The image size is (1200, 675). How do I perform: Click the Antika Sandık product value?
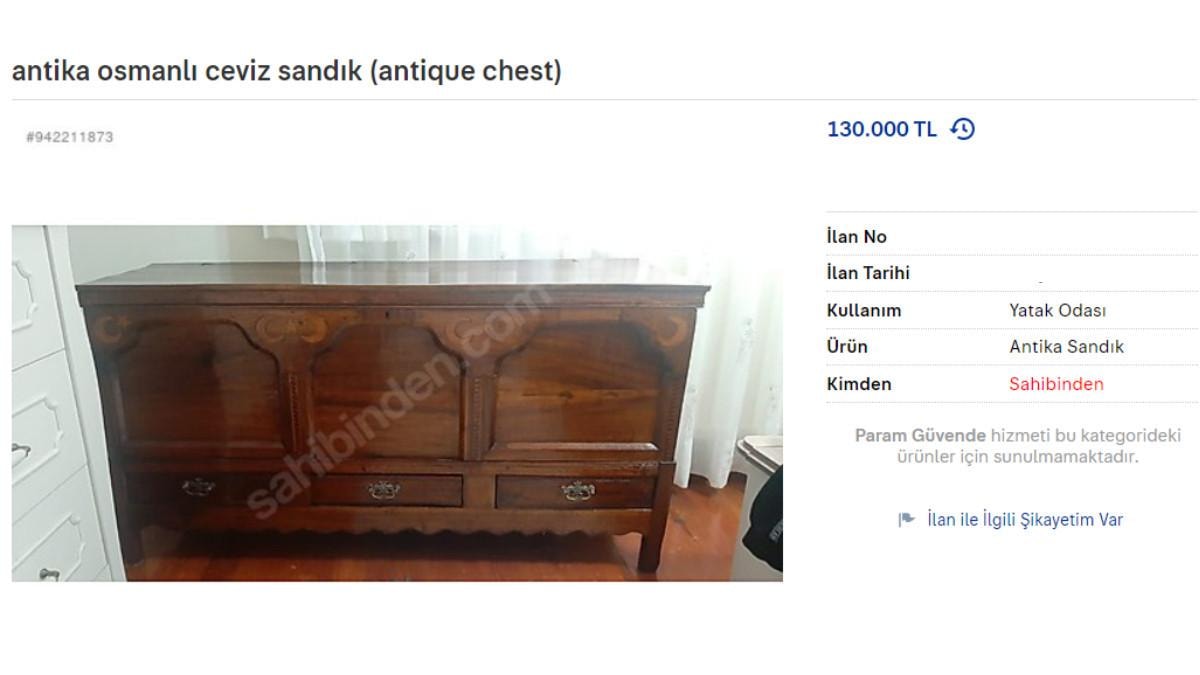point(1066,347)
